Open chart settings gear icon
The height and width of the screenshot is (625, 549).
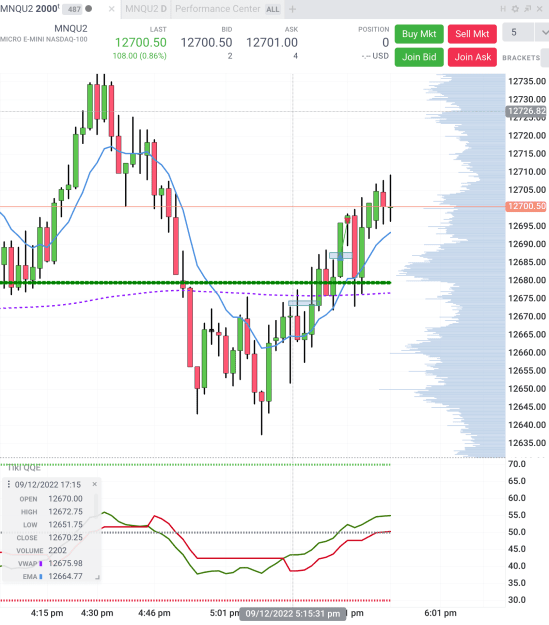coord(515,9)
